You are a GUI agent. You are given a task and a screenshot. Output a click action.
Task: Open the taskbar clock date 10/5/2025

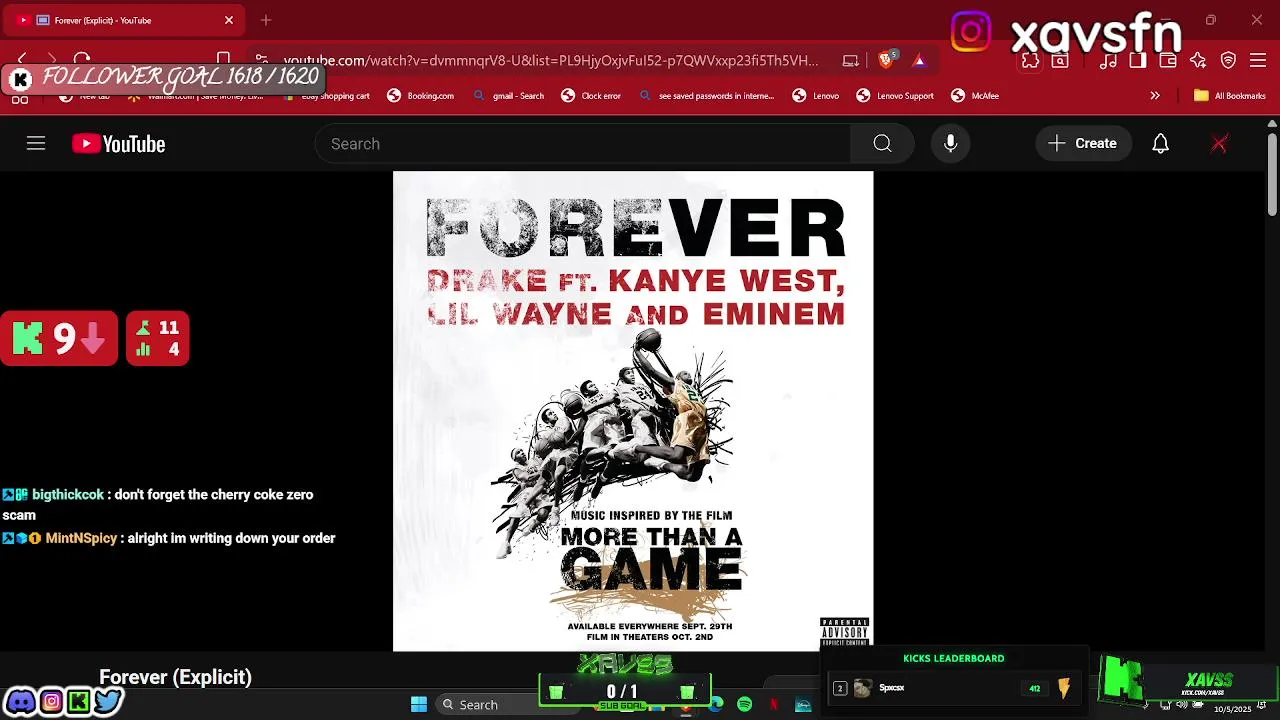(x=1233, y=709)
